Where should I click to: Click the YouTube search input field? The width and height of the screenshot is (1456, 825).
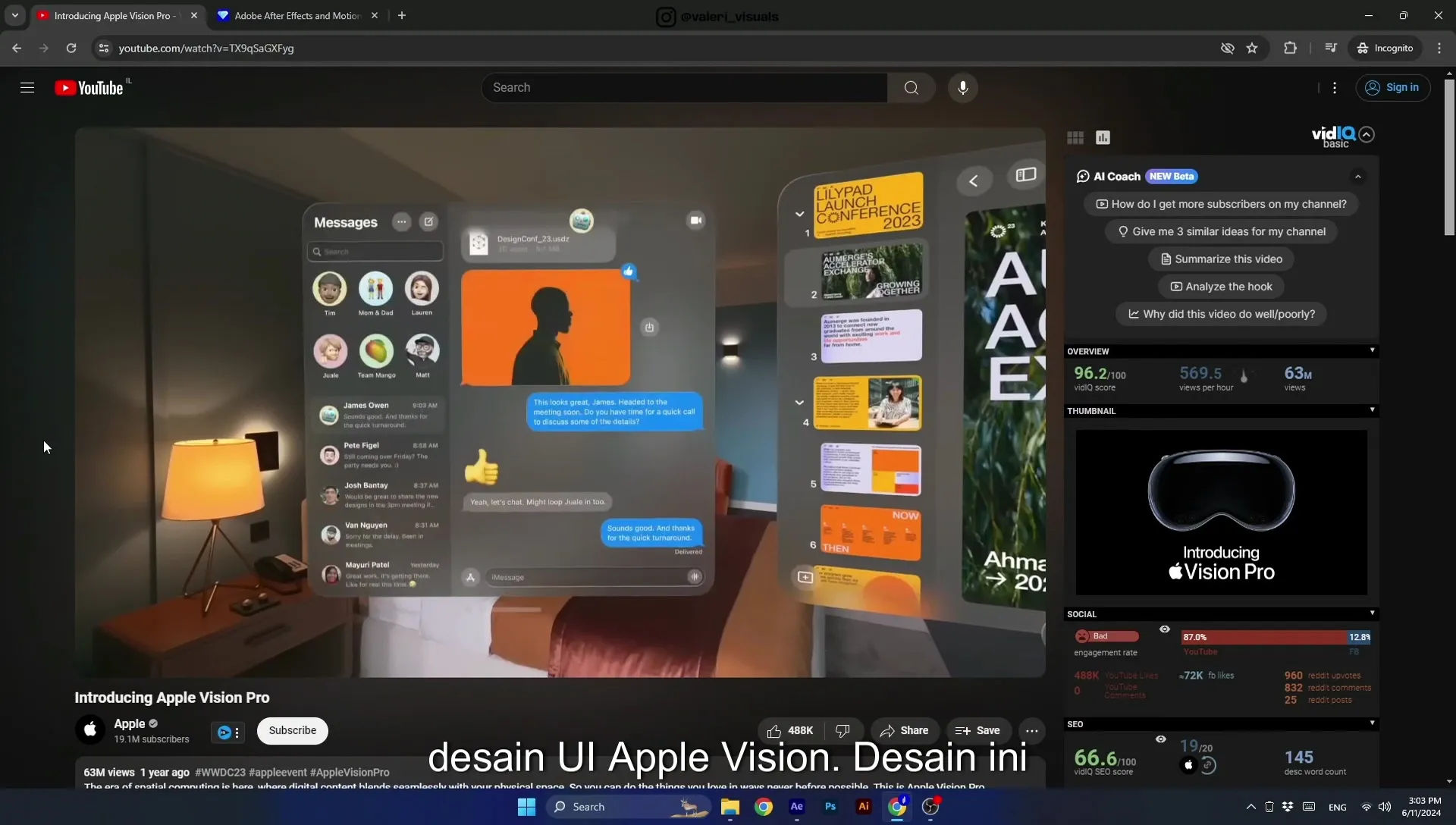pos(684,88)
